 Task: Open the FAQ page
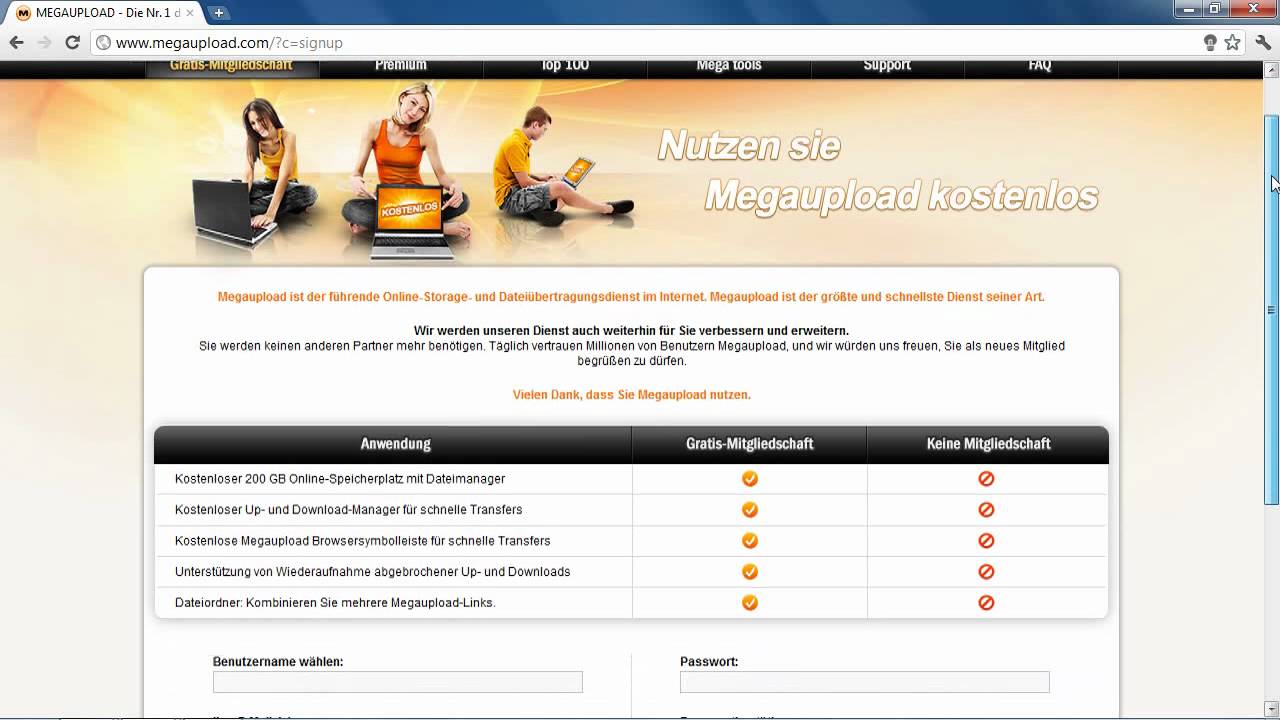tap(1040, 68)
